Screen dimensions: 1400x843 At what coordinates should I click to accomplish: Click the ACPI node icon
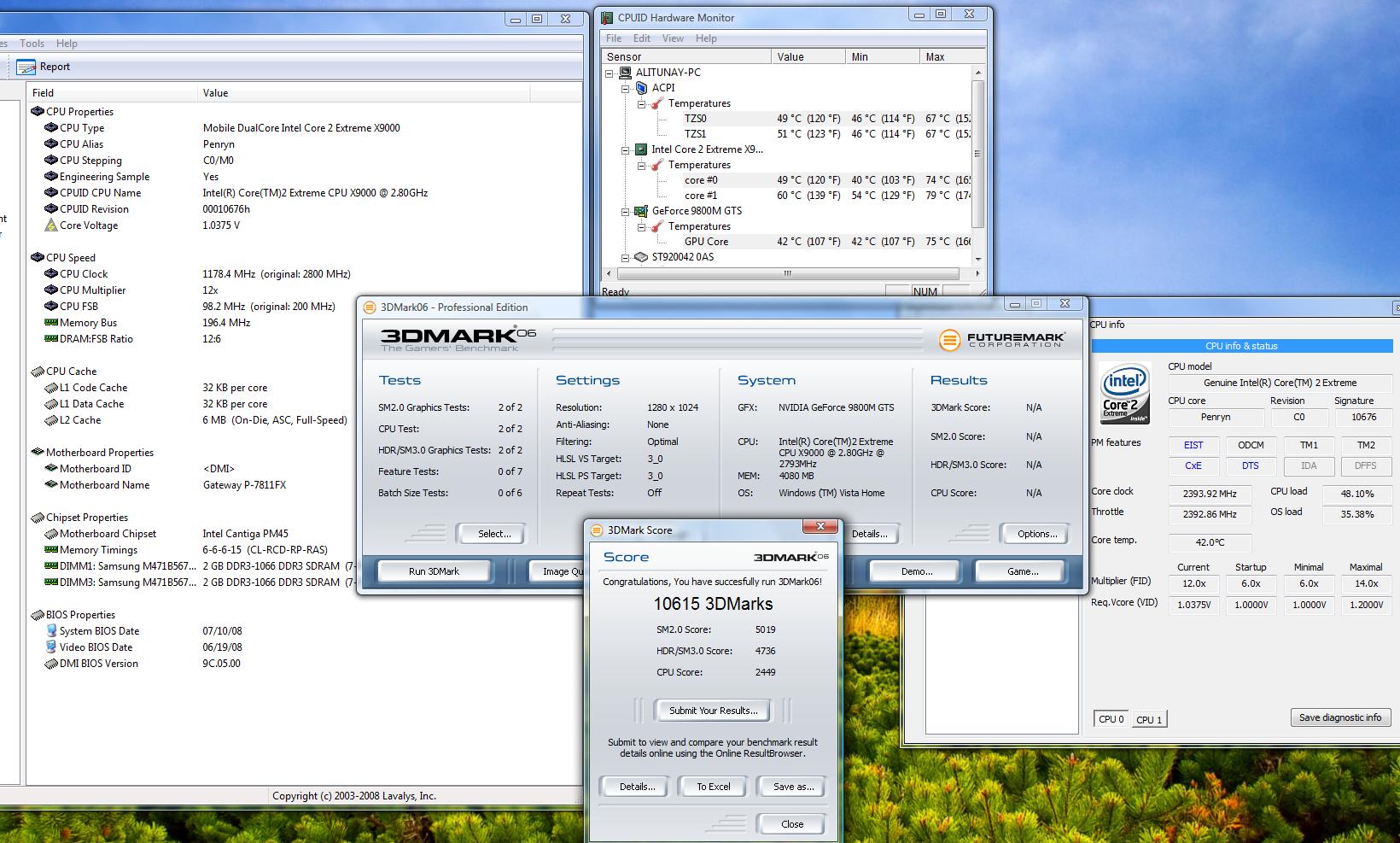(641, 88)
